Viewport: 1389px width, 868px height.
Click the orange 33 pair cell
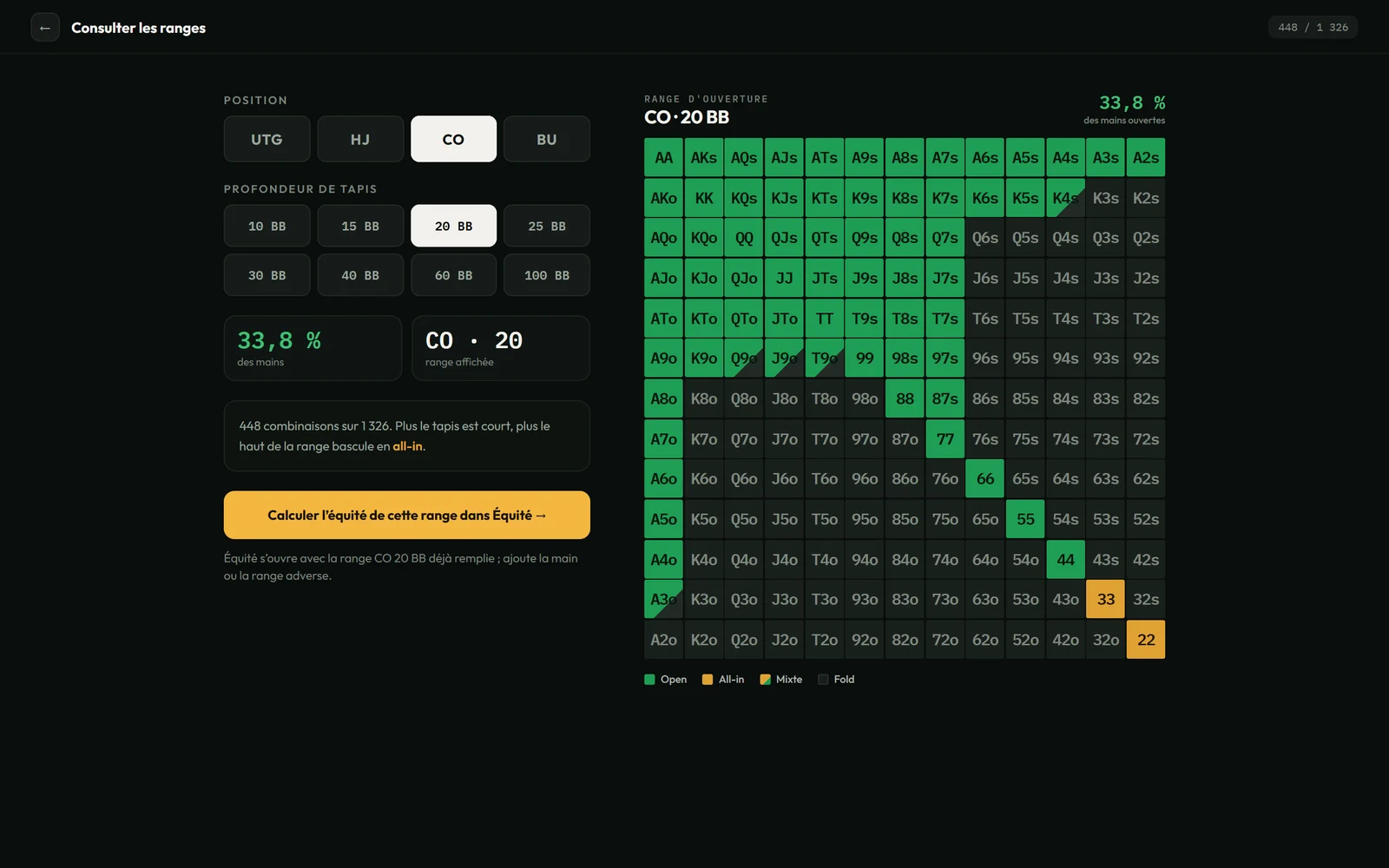pos(1106,599)
